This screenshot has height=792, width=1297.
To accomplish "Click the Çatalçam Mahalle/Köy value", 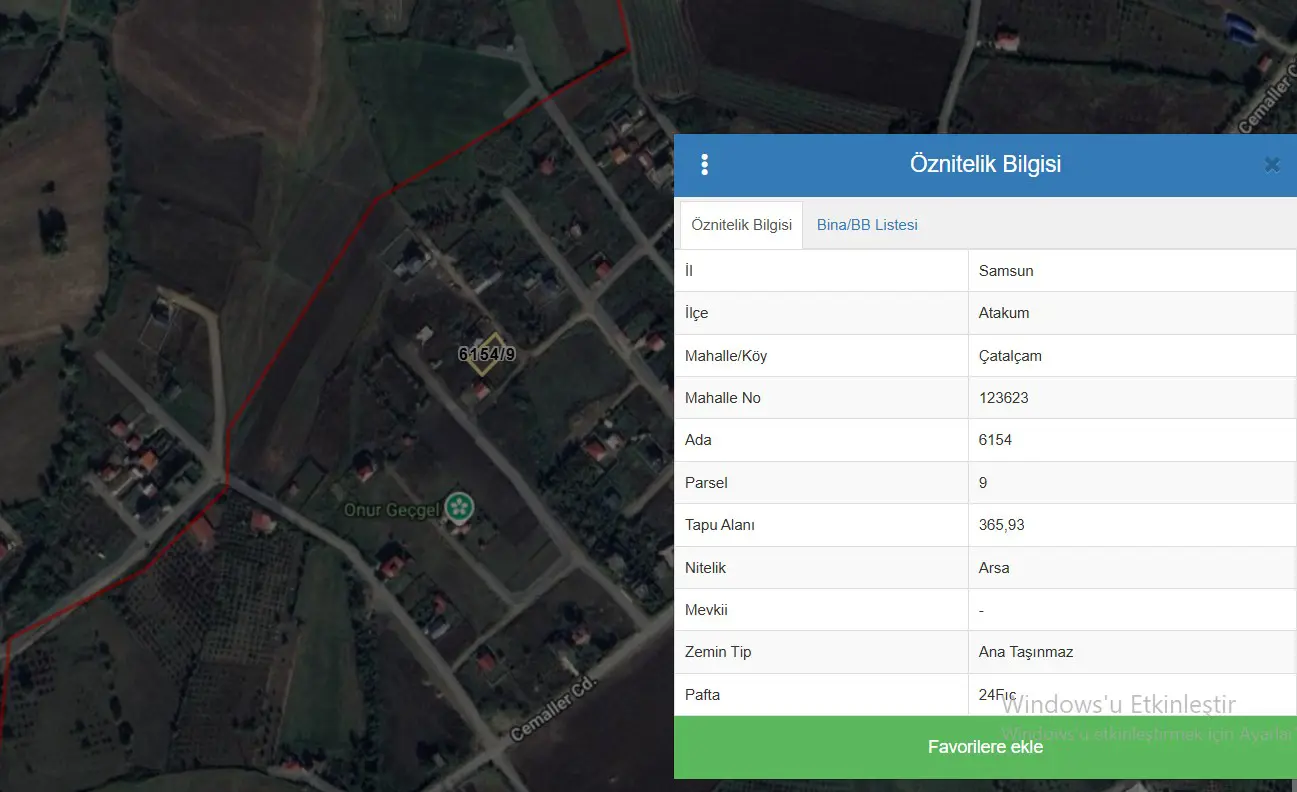I will coord(1010,356).
